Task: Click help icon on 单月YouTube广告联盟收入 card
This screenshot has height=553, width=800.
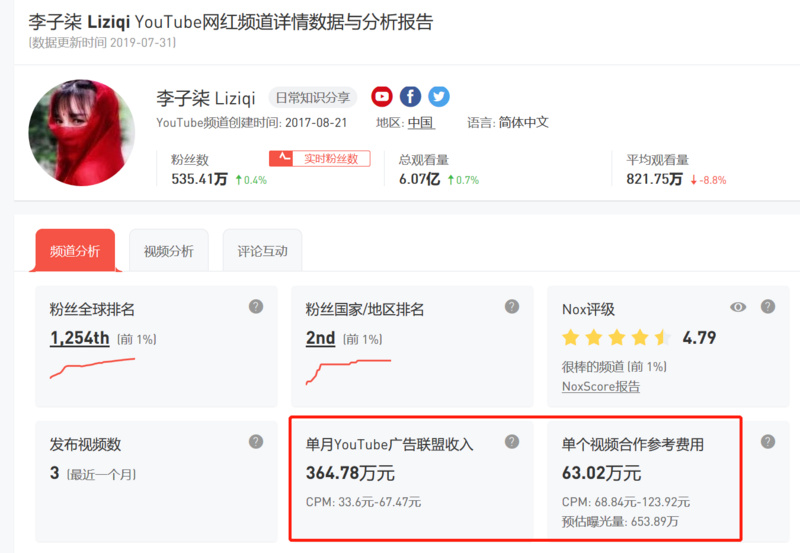Action: coord(512,441)
